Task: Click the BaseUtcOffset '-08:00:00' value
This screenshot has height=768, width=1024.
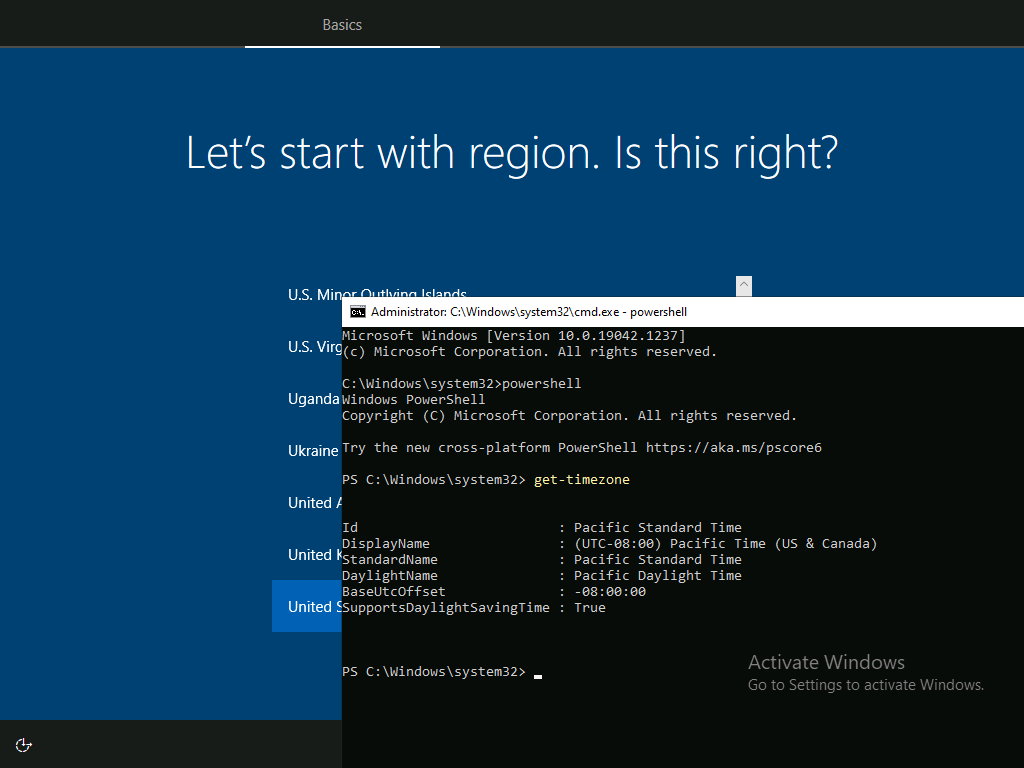Action: click(x=610, y=592)
